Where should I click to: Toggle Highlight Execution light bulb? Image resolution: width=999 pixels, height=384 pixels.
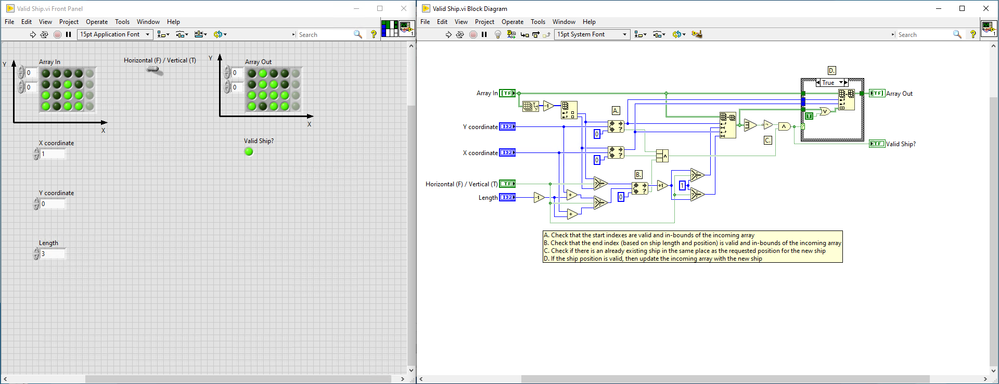point(499,34)
